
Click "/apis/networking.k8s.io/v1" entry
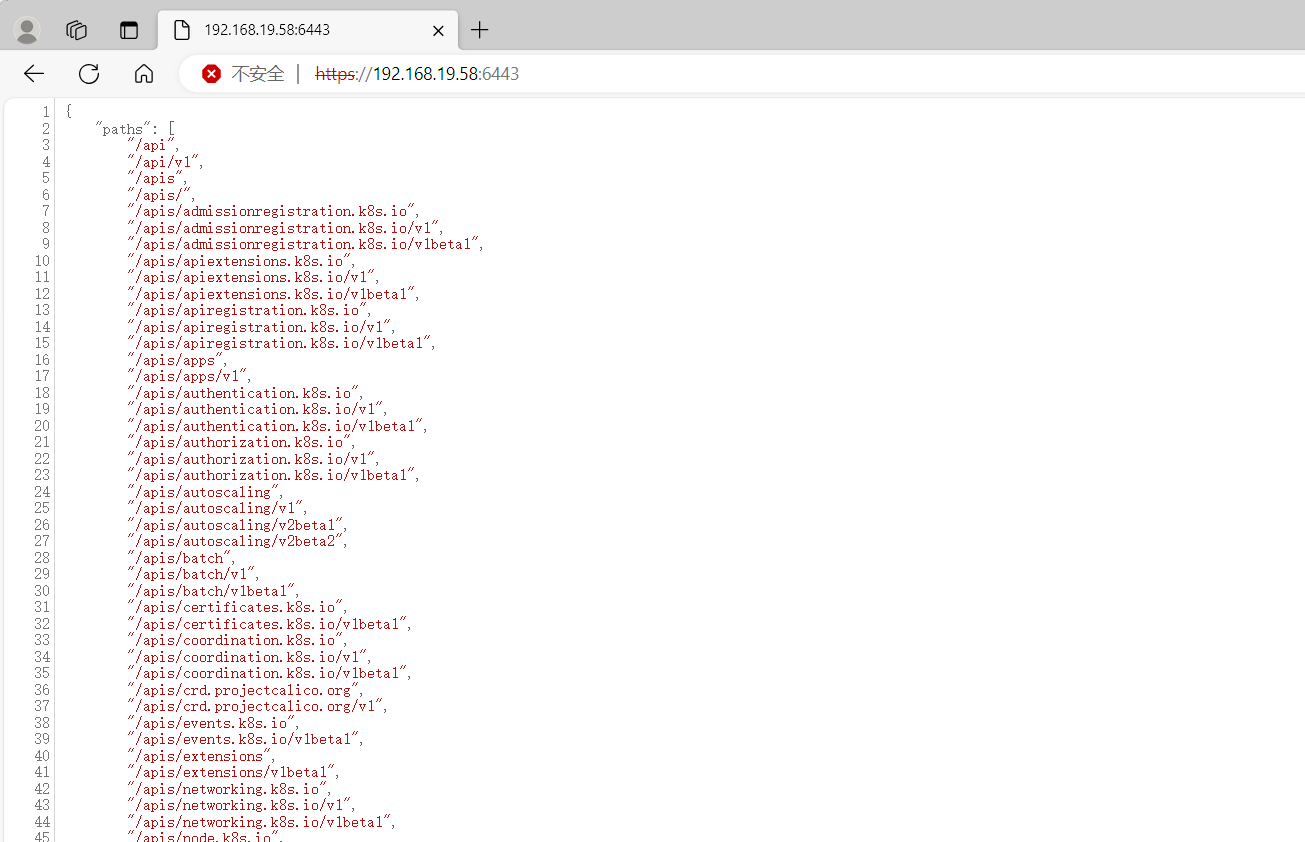point(239,805)
